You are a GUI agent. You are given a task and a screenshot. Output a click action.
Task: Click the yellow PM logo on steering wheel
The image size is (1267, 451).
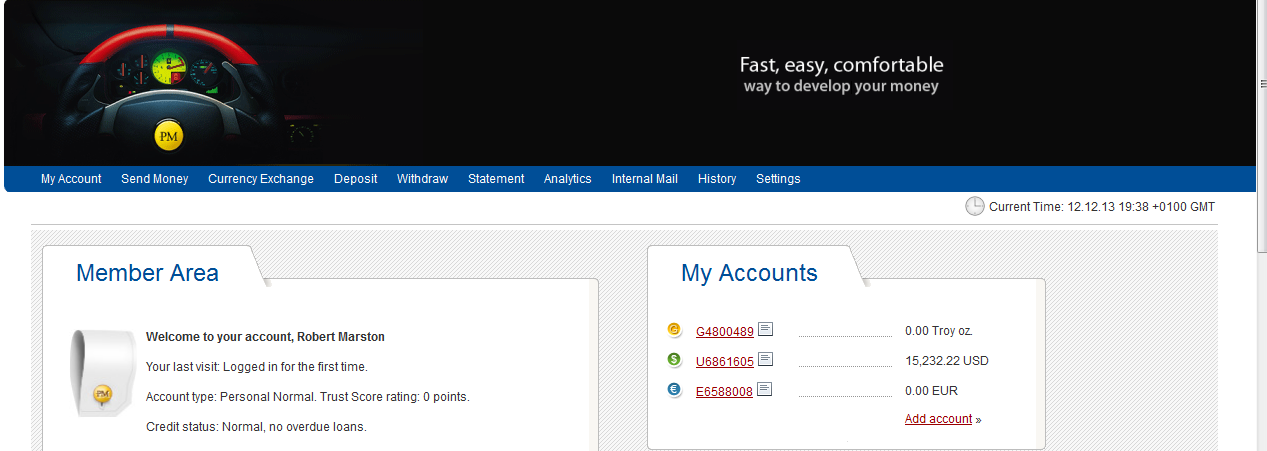[169, 136]
